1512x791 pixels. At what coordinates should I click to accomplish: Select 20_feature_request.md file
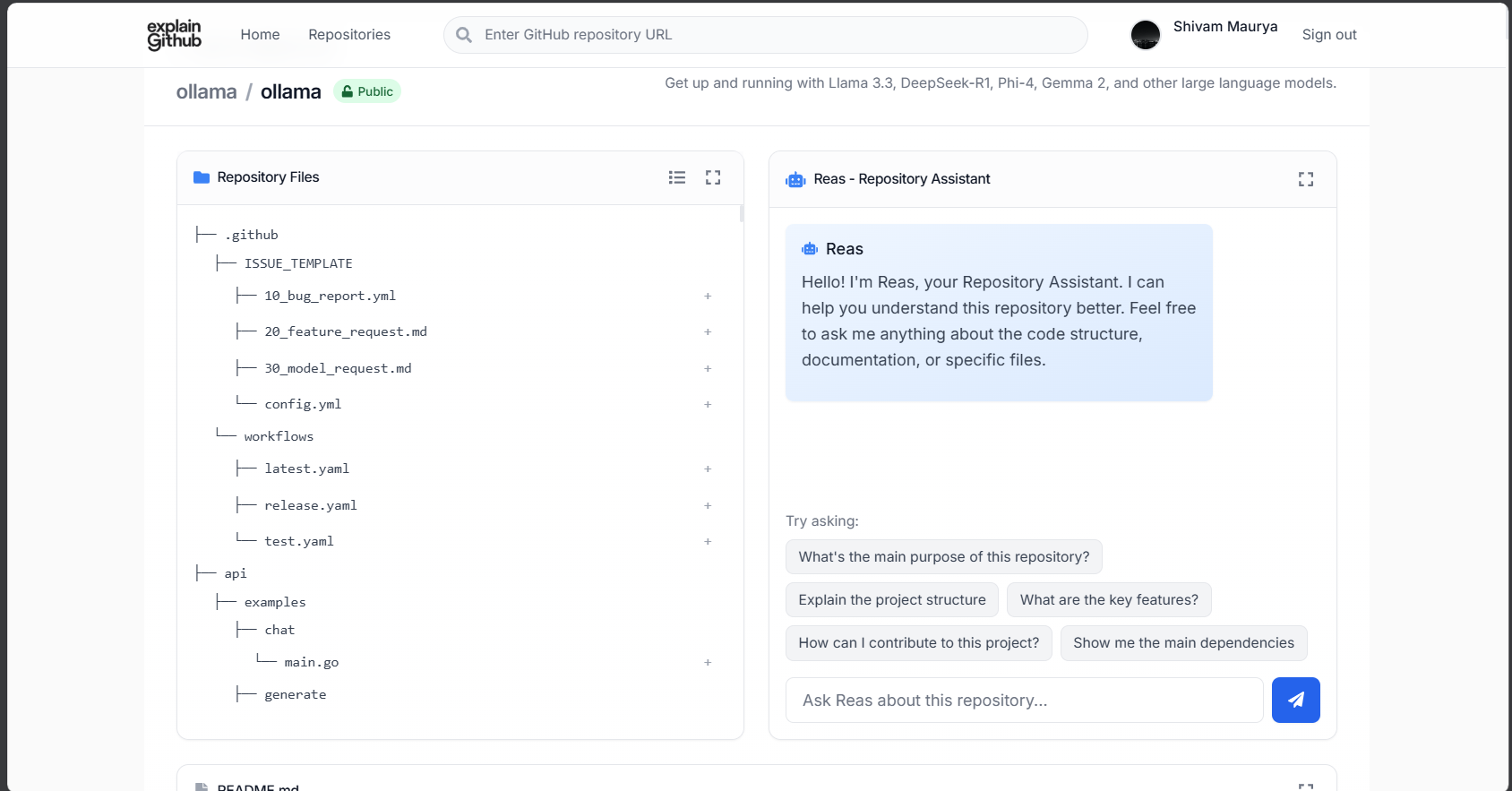click(346, 331)
